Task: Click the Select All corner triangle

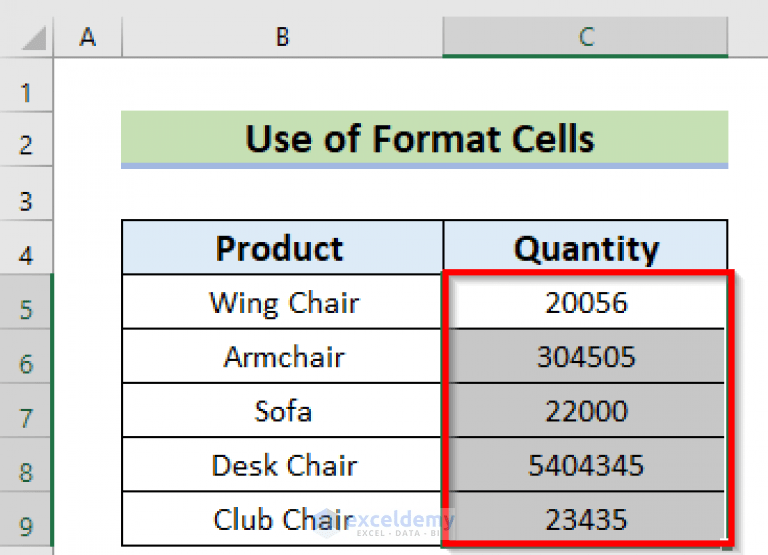Action: [x=34, y=38]
